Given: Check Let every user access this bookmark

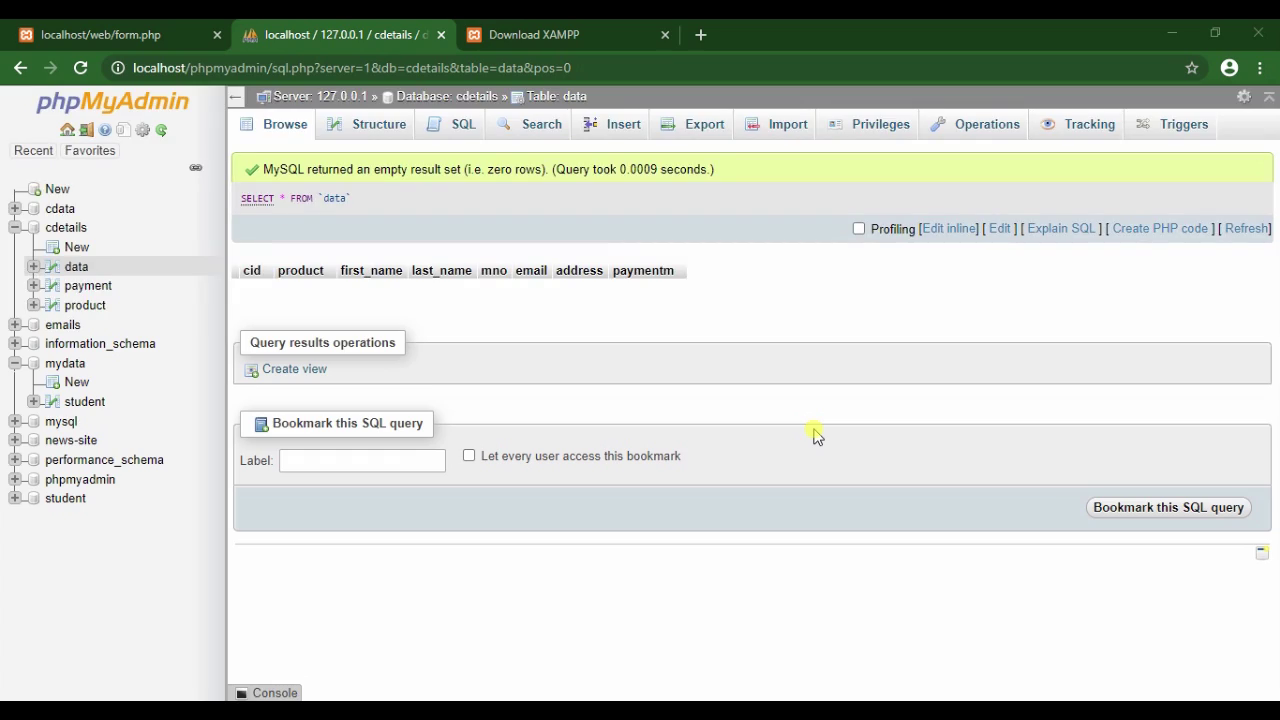Looking at the screenshot, I should pos(469,456).
